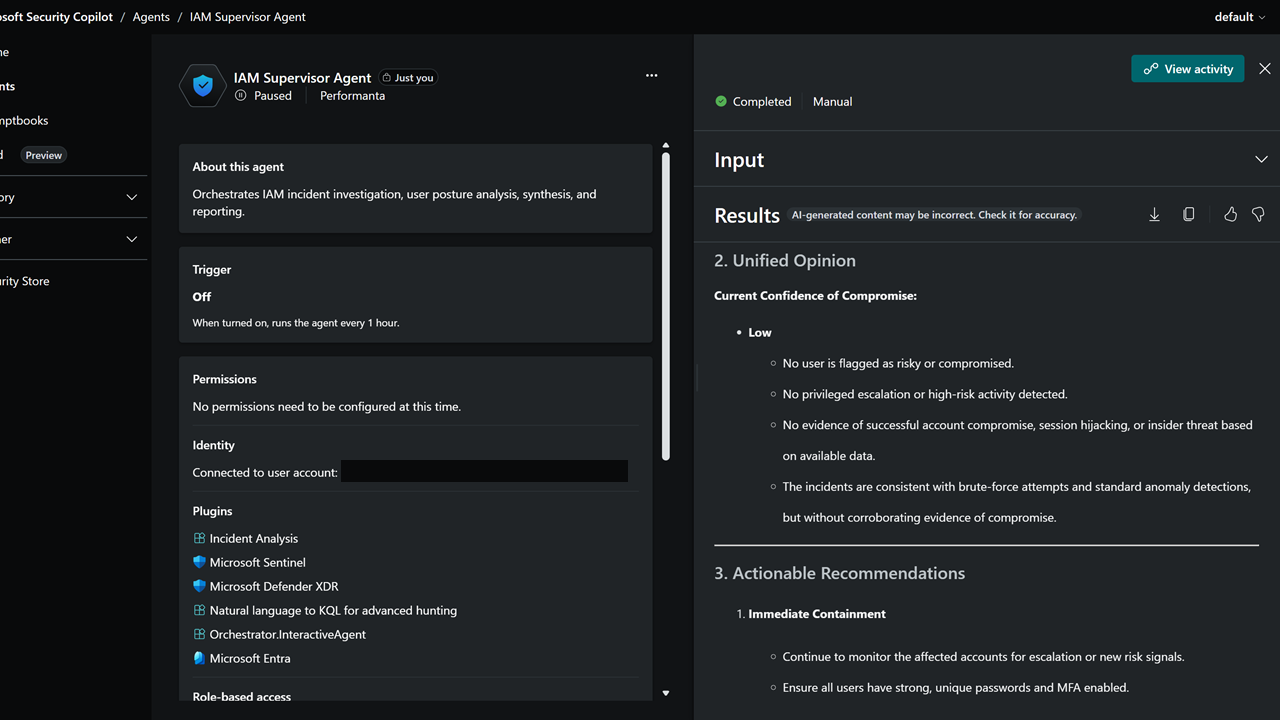
Task: Click the Microsoft Entra plugin icon
Action: 199,658
